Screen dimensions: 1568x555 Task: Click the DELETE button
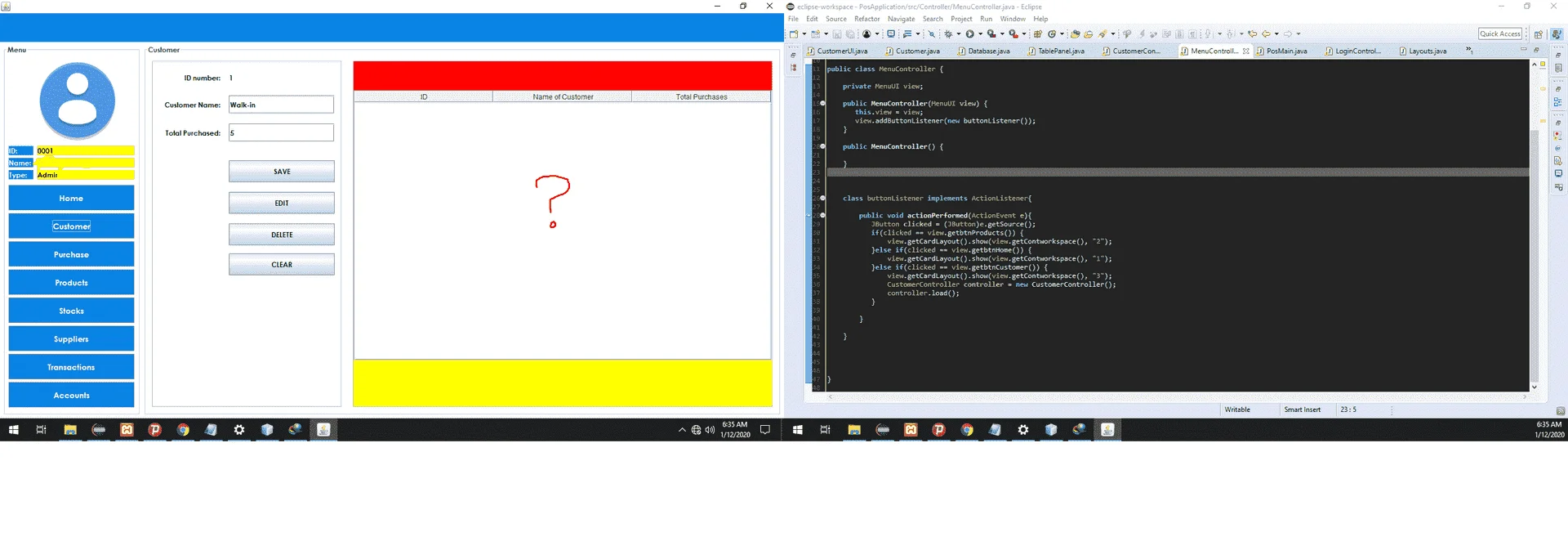coord(282,235)
